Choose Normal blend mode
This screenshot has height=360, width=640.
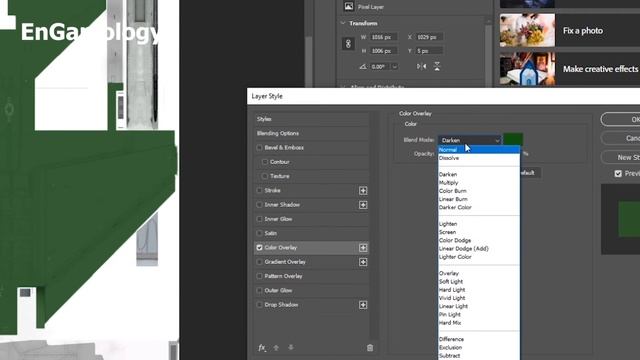pos(479,150)
